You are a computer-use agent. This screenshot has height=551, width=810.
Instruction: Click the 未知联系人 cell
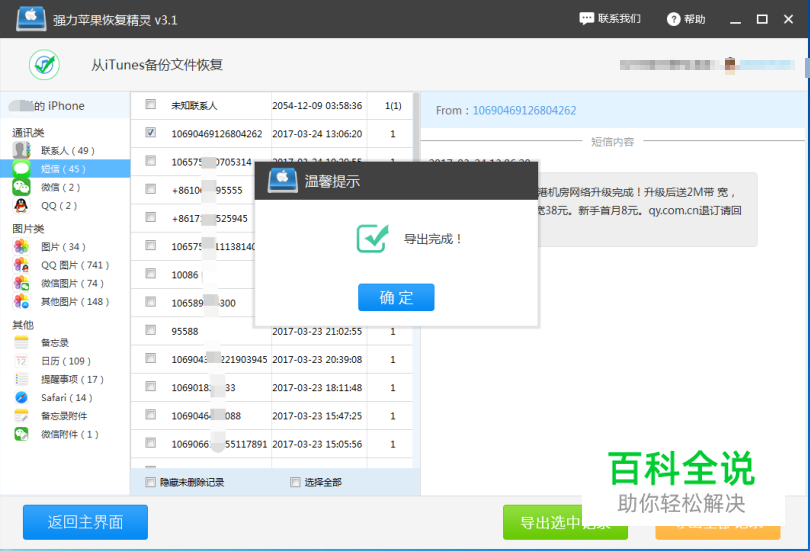(194, 105)
